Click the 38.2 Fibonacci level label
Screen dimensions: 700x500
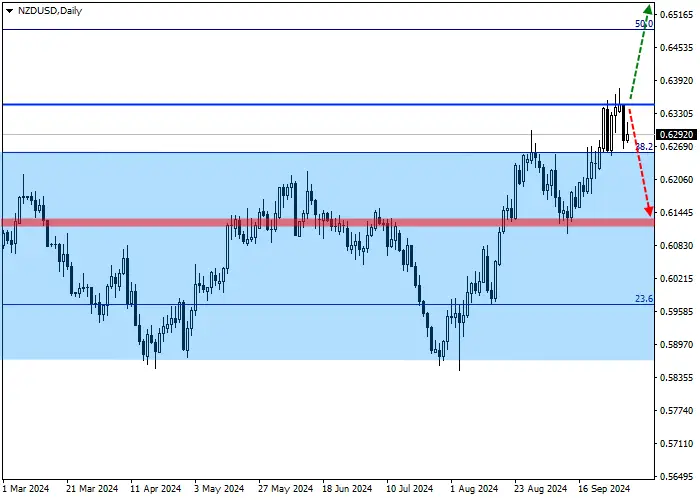pyautogui.click(x=644, y=146)
